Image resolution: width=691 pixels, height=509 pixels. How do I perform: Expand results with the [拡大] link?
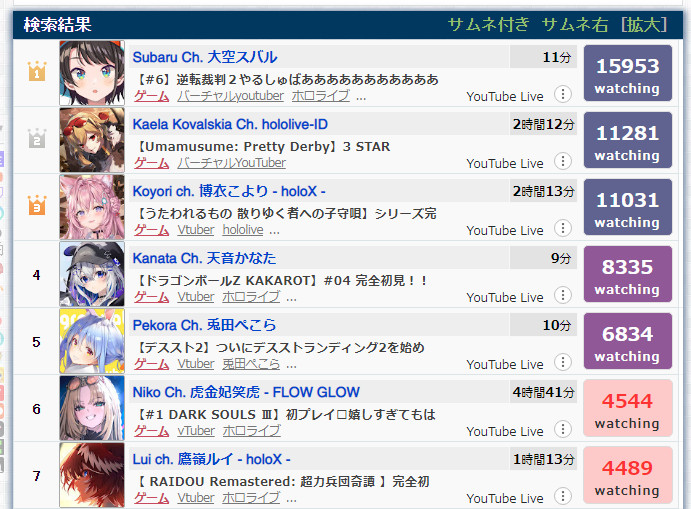pyautogui.click(x=644, y=24)
